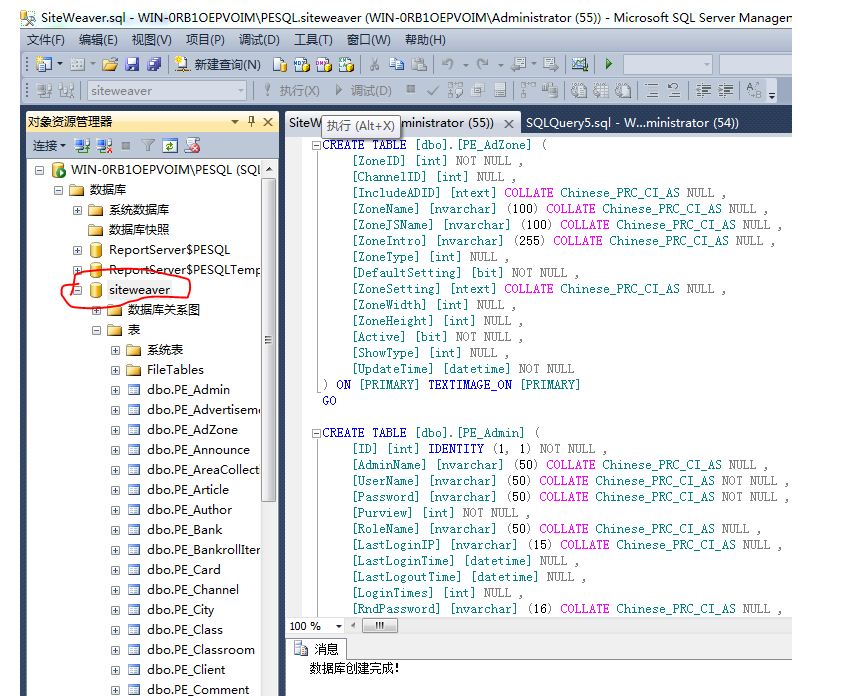
Task: Expand the dbo.PE_Admin table node
Action: 116,390
